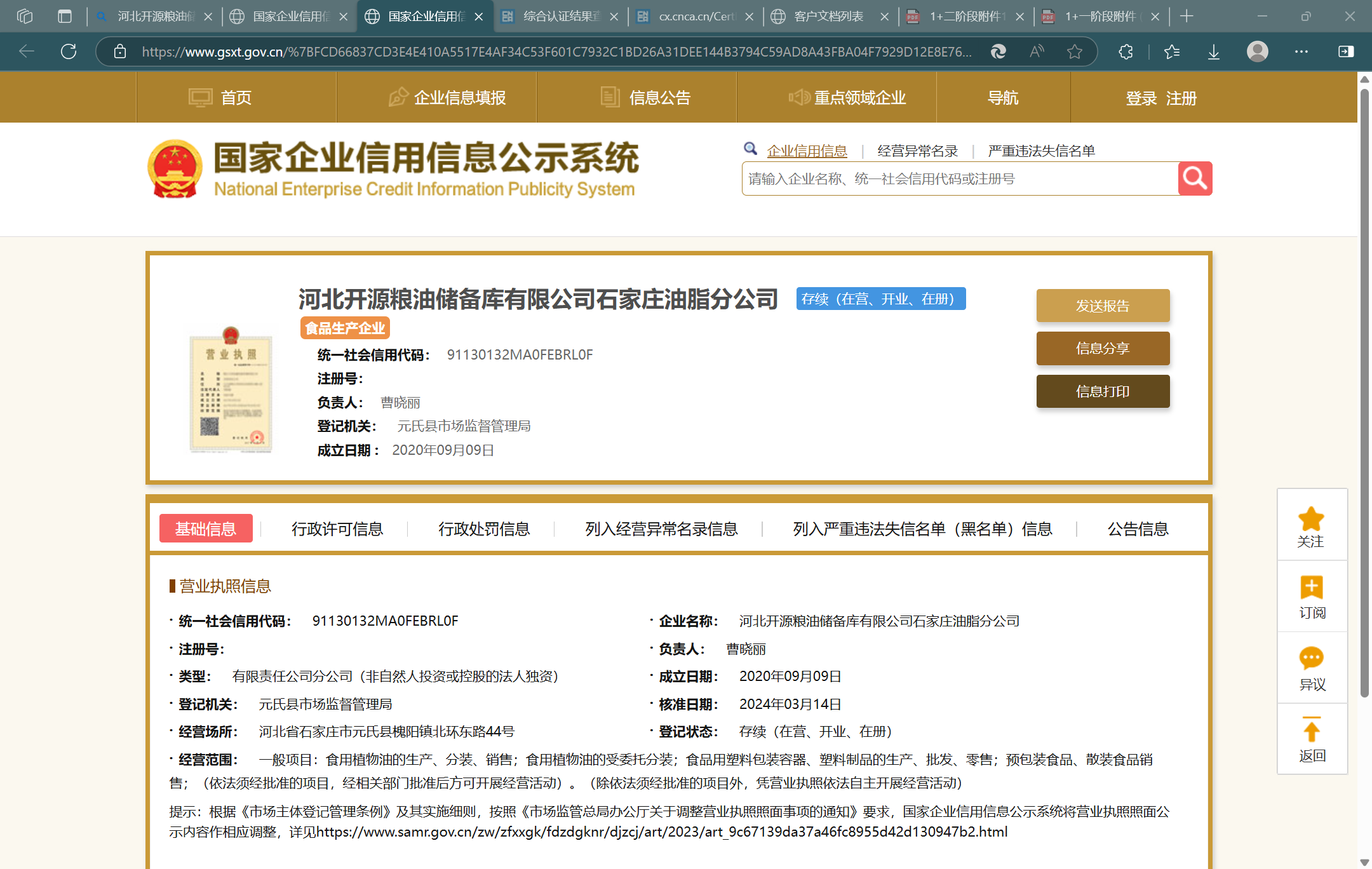
Task: Click the red search magnifier button
Action: [1195, 179]
